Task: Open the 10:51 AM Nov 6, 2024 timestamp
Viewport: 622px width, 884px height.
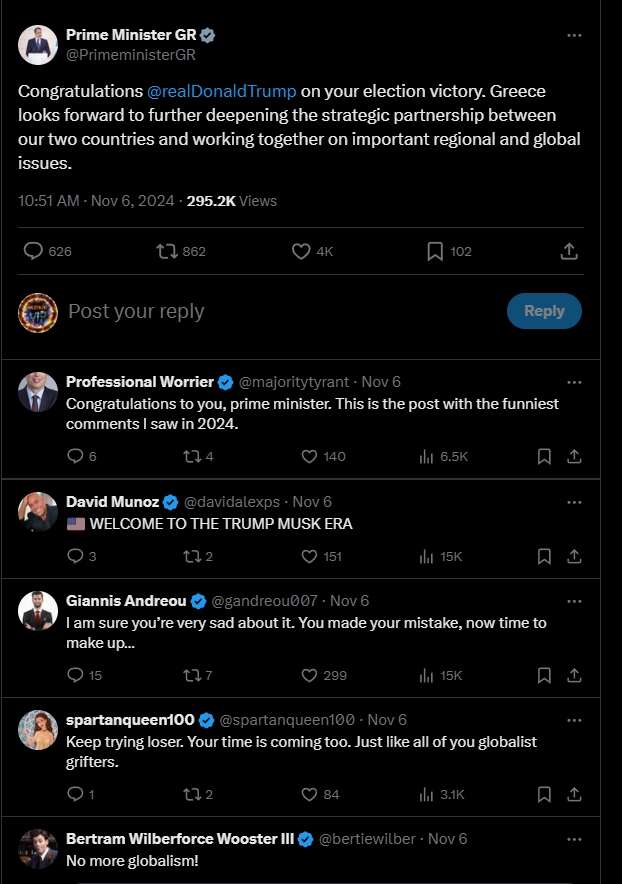Action: click(97, 200)
